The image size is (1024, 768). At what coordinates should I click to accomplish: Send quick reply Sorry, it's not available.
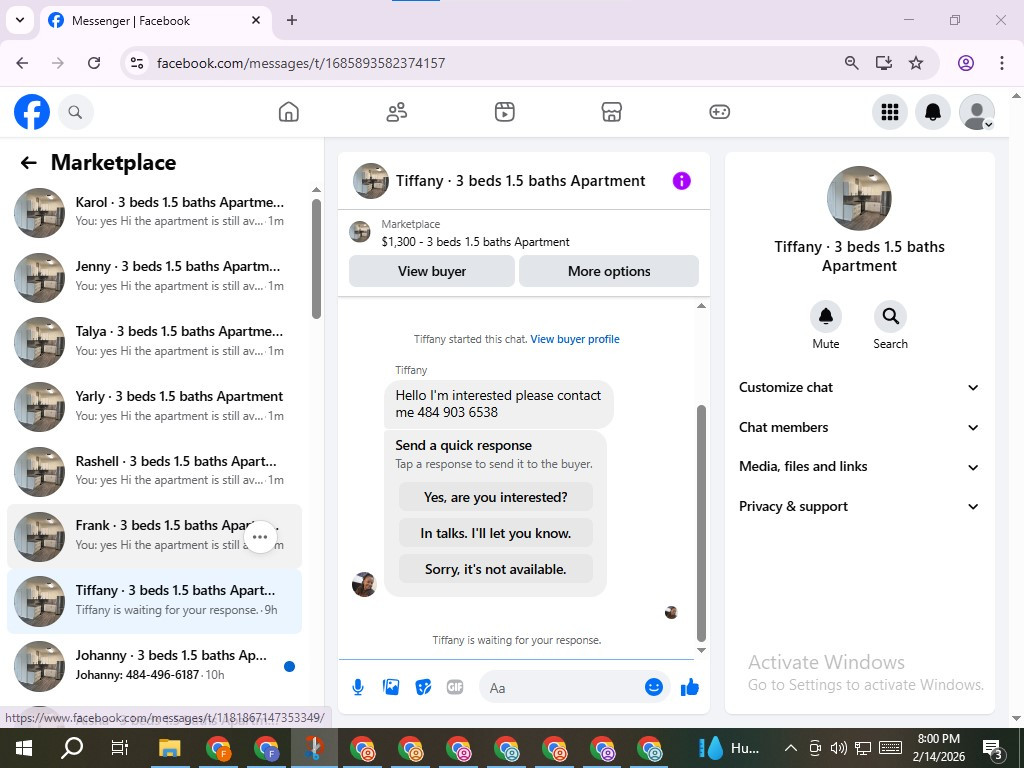coord(496,569)
